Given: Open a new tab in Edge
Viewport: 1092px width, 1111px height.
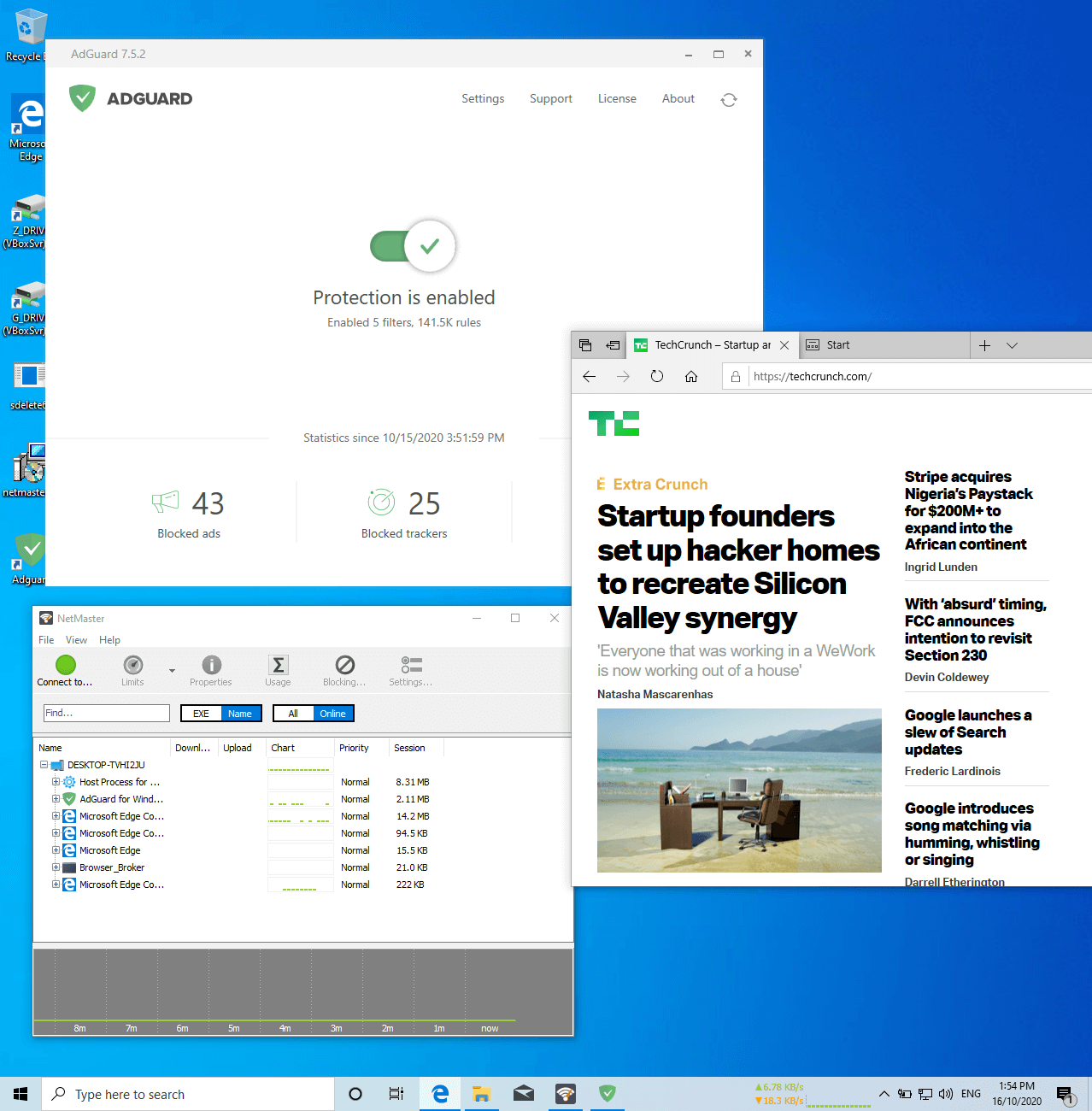Looking at the screenshot, I should coord(984,345).
